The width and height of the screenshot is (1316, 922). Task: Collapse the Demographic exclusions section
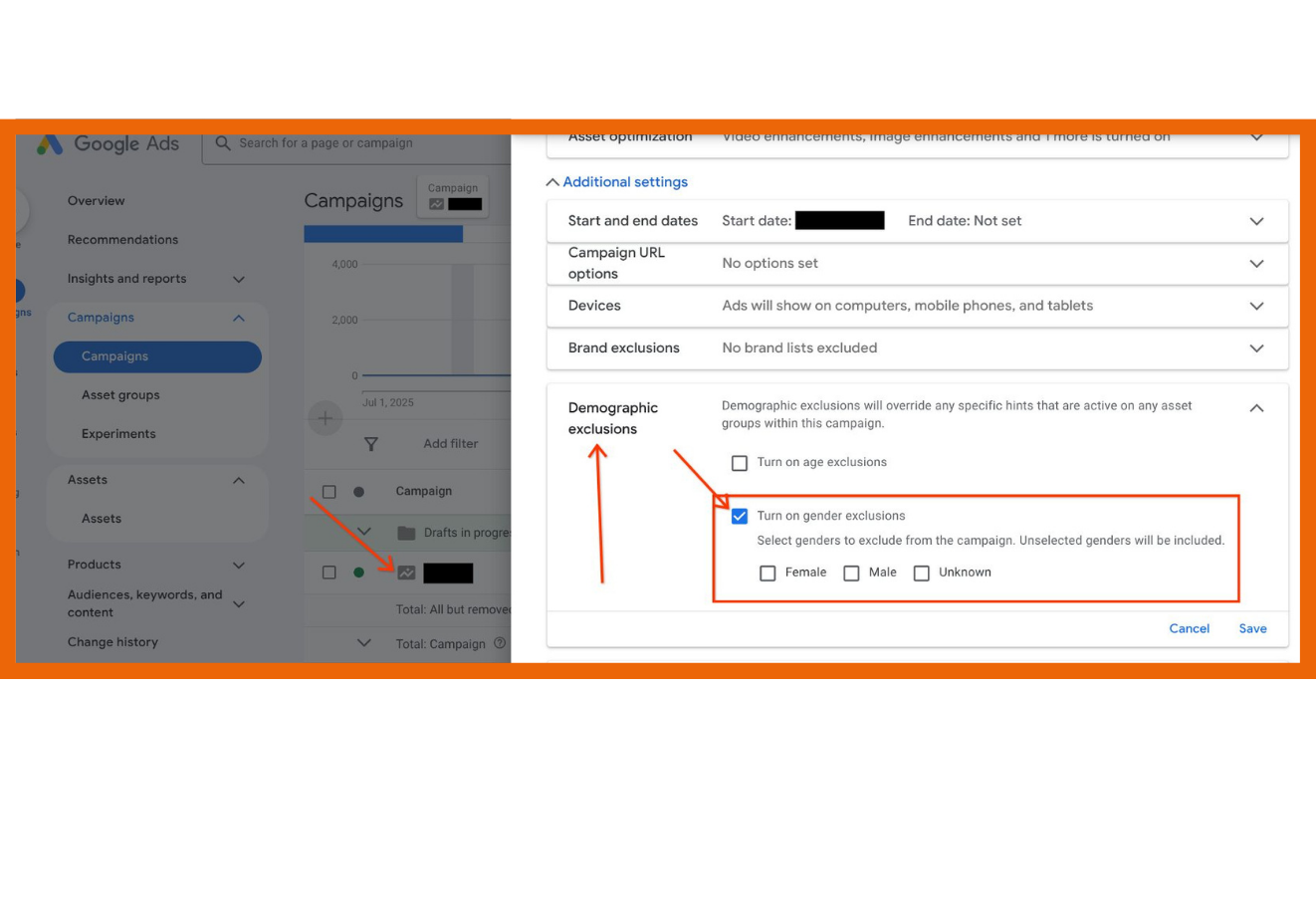tap(1256, 408)
